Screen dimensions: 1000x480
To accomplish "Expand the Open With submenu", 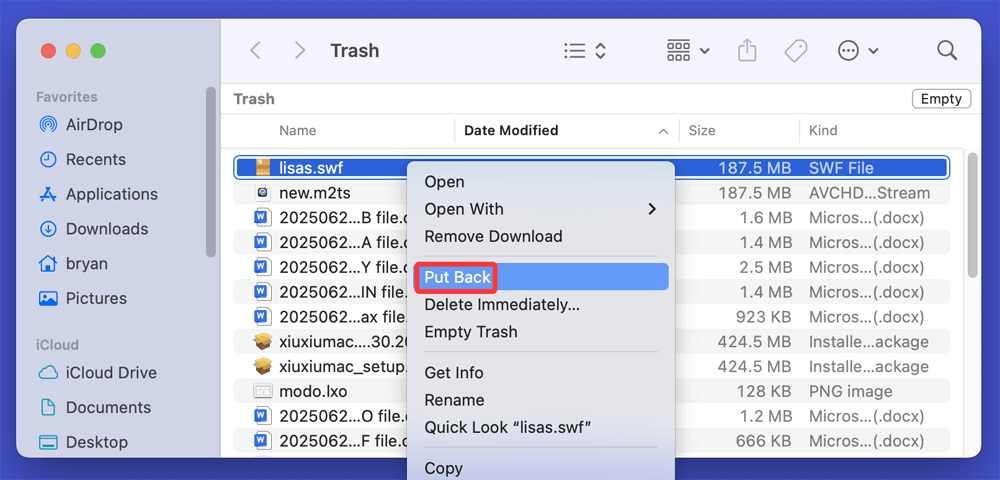I will pyautogui.click(x=541, y=209).
